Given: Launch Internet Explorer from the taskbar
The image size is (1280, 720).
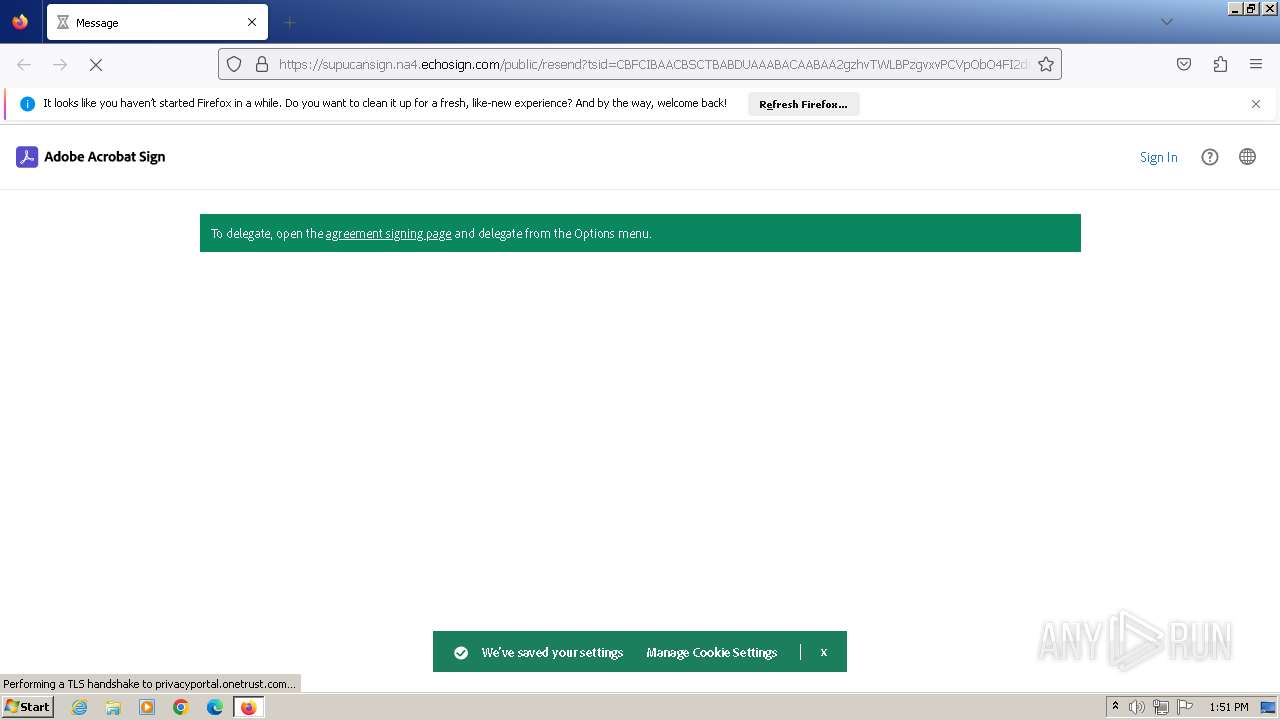Looking at the screenshot, I should [x=79, y=707].
